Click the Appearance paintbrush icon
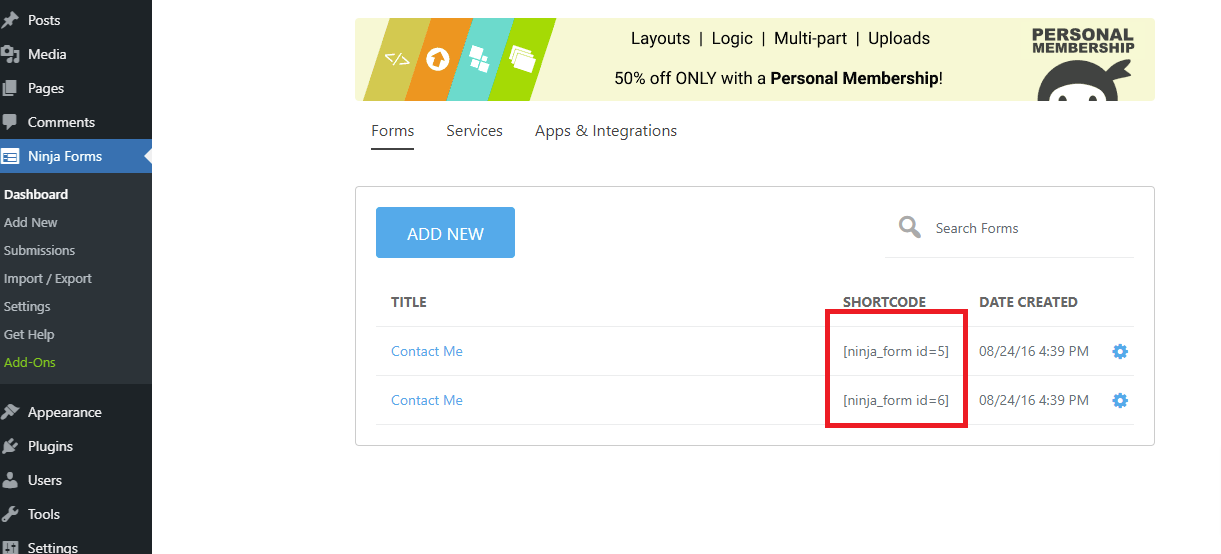This screenshot has height=554, width=1221. point(10,412)
